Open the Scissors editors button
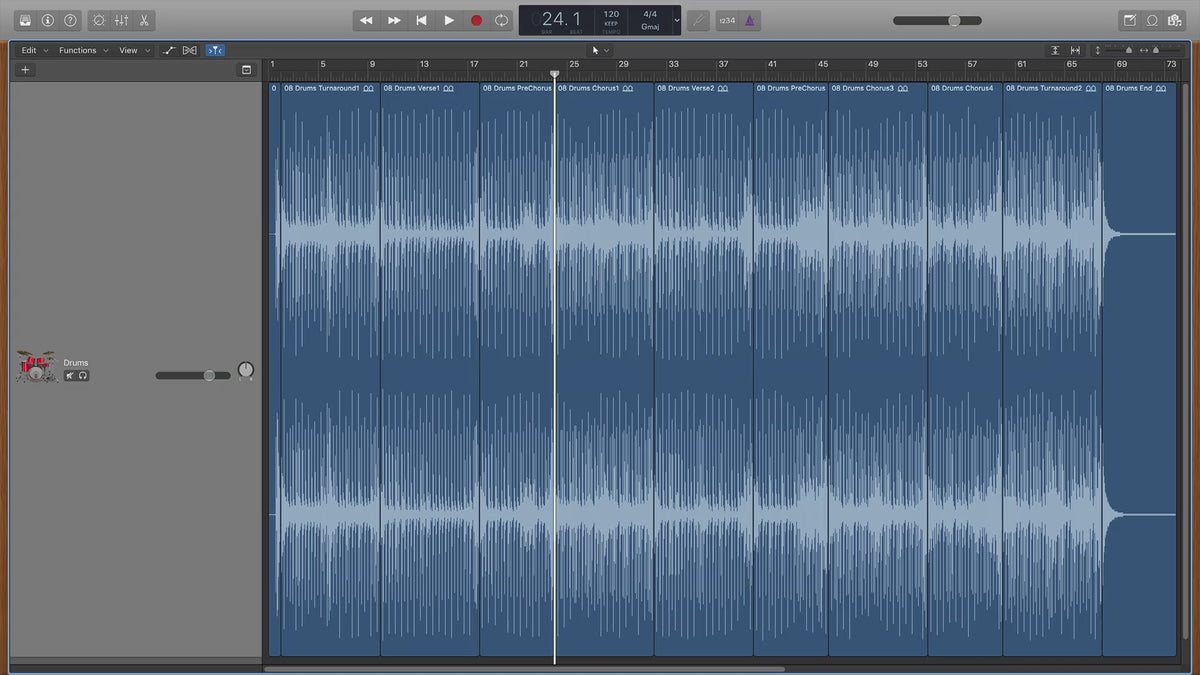 point(144,20)
